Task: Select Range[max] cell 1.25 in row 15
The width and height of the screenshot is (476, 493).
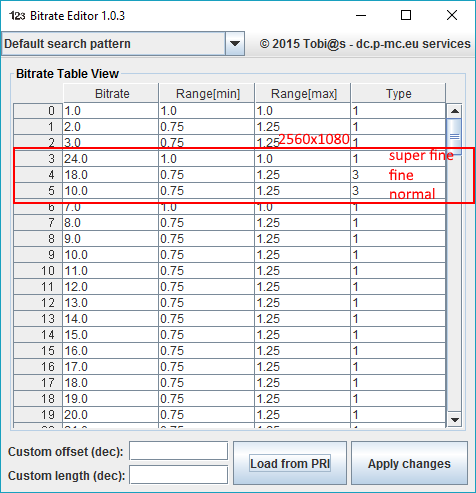Action: (x=303, y=351)
